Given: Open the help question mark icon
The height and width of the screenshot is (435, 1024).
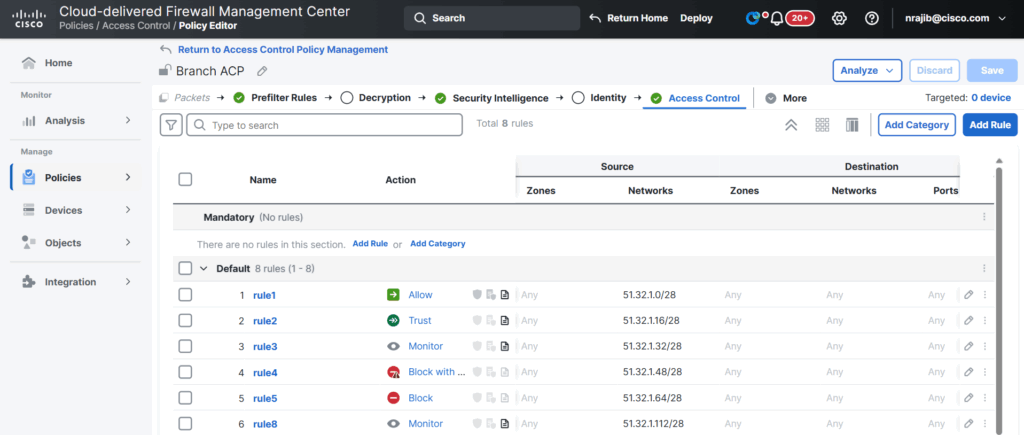Looking at the screenshot, I should point(871,19).
